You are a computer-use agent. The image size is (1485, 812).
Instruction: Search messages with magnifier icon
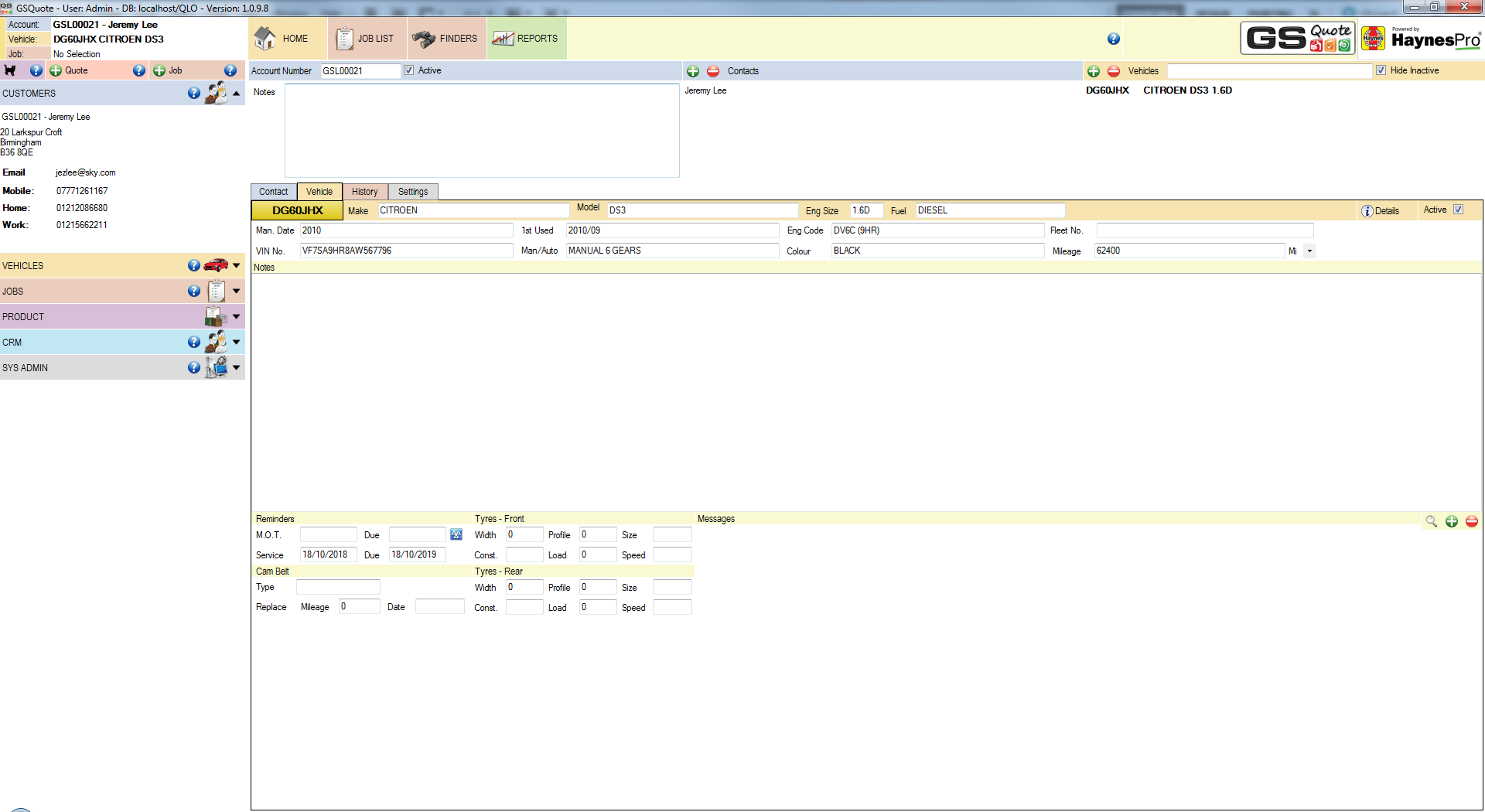tap(1432, 521)
